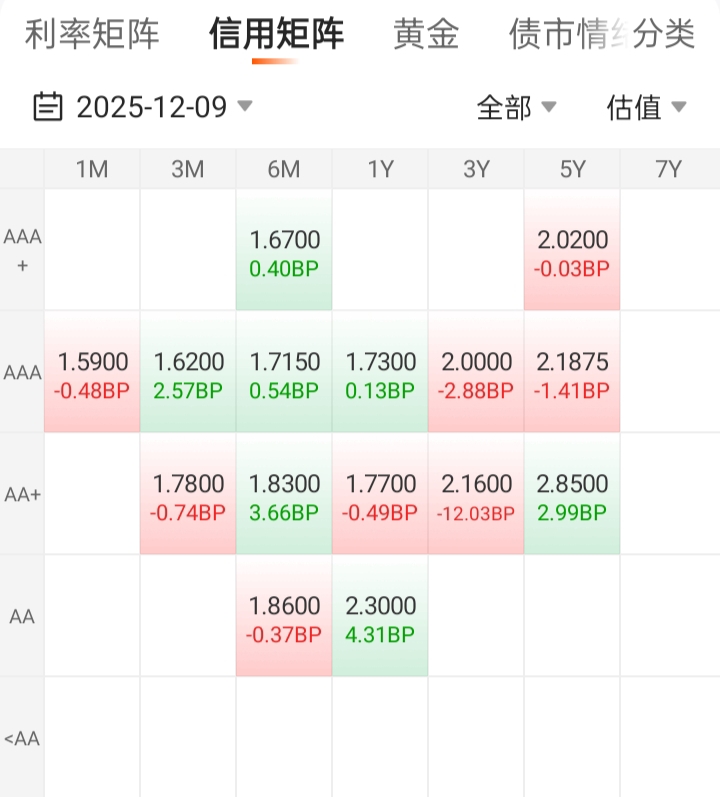Screen dimensions: 720x797
Task: Tap the AAA+ 5Y cell showing 2.0200
Action: point(572,251)
